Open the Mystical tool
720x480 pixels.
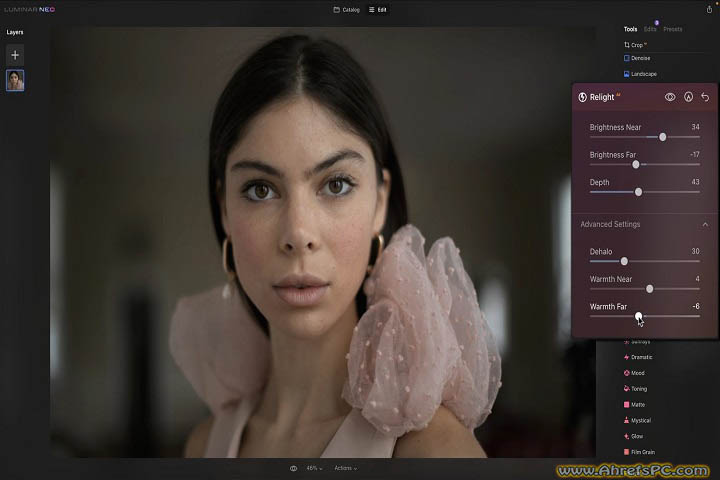637,420
